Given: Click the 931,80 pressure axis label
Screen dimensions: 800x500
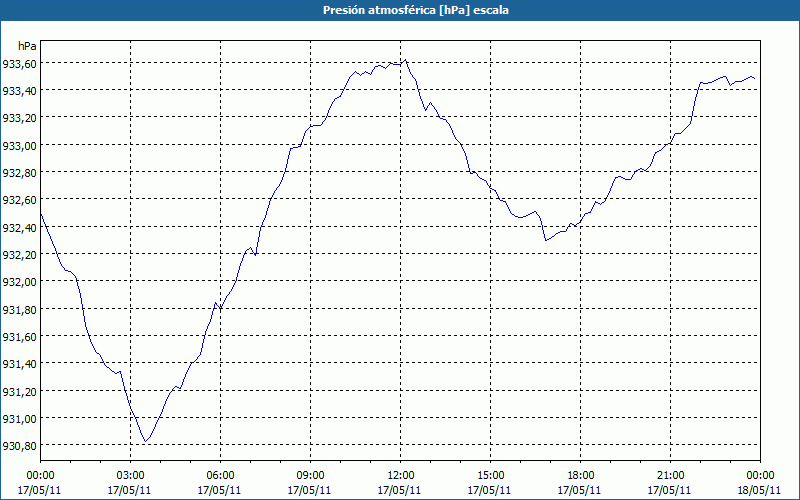Looking at the screenshot, I should point(19,310).
